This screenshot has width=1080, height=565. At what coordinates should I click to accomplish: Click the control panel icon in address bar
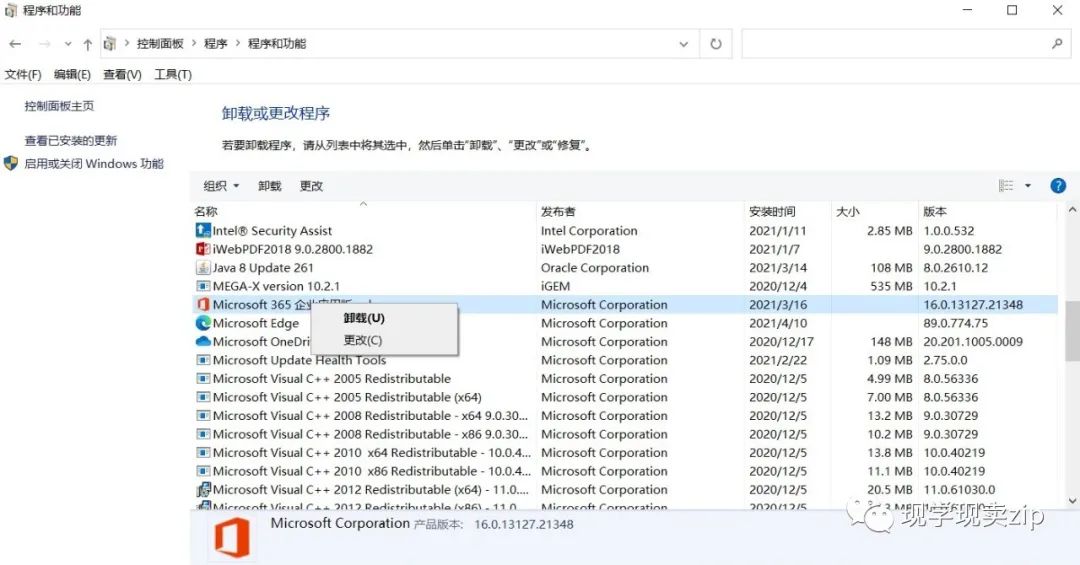(x=110, y=44)
